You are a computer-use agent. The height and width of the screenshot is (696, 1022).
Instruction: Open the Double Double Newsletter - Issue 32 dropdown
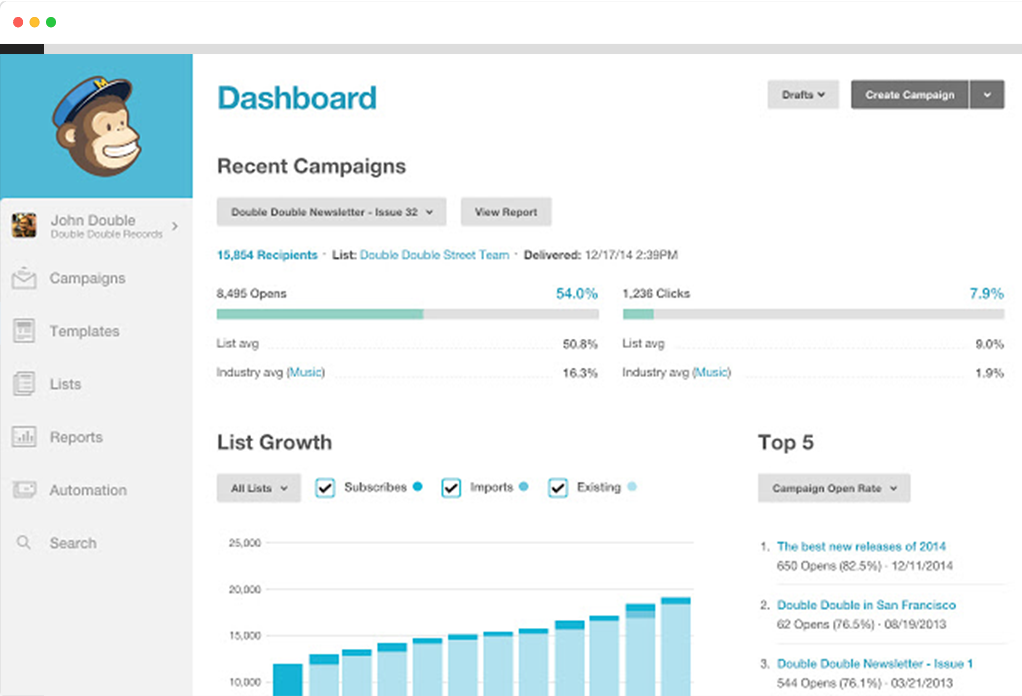pos(331,212)
